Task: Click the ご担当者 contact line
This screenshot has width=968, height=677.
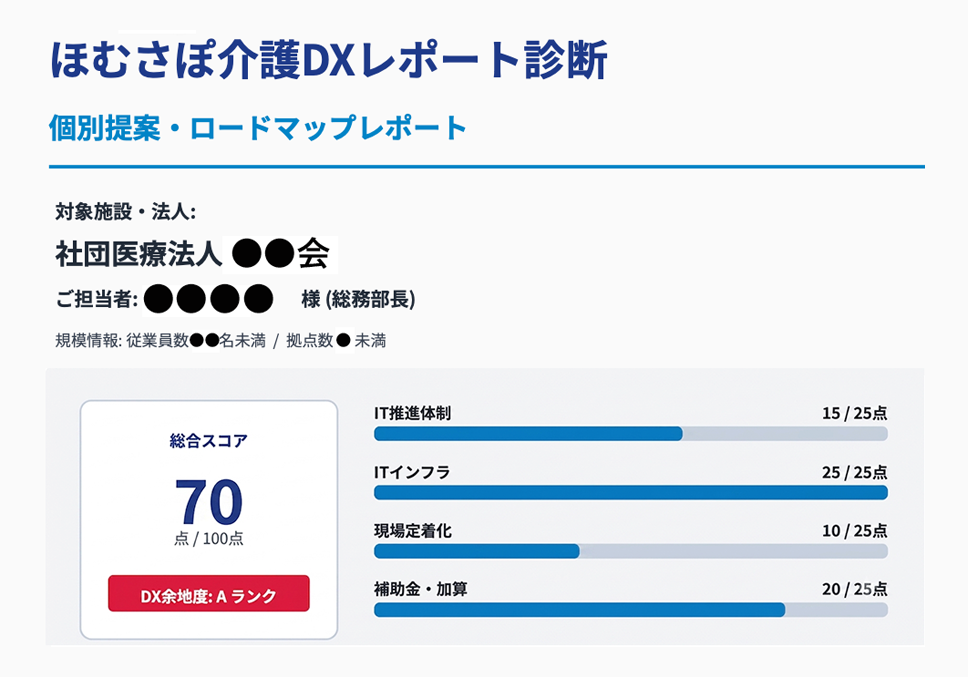Action: pyautogui.click(x=235, y=299)
